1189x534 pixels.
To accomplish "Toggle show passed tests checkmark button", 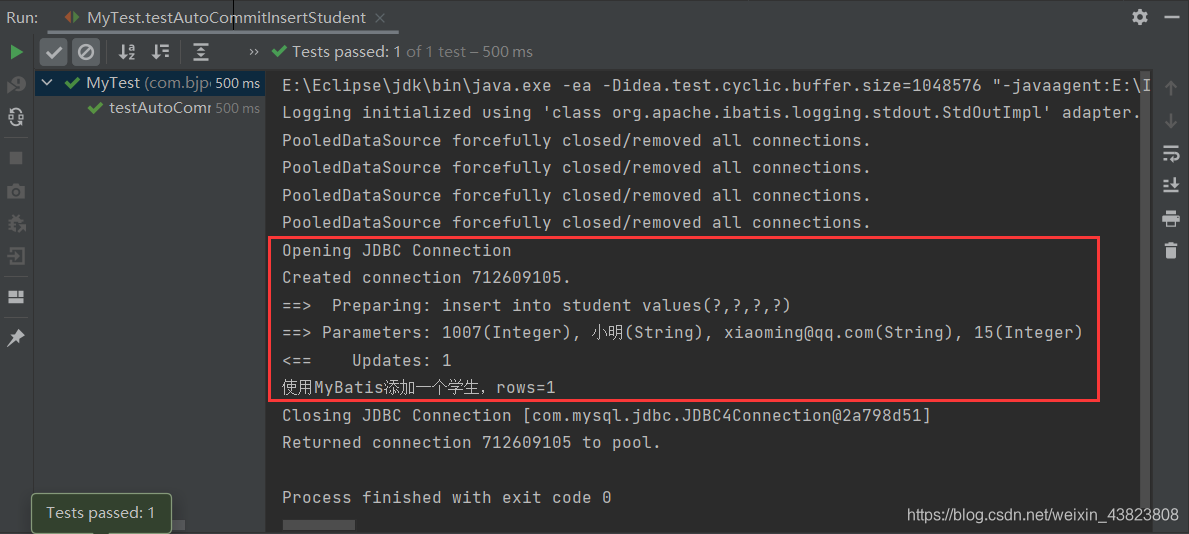I will (x=55, y=52).
